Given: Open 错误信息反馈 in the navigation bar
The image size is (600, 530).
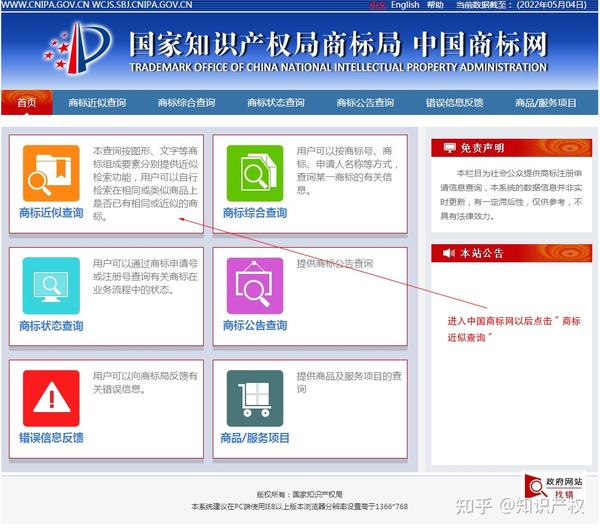Looking at the screenshot, I should click(455, 103).
